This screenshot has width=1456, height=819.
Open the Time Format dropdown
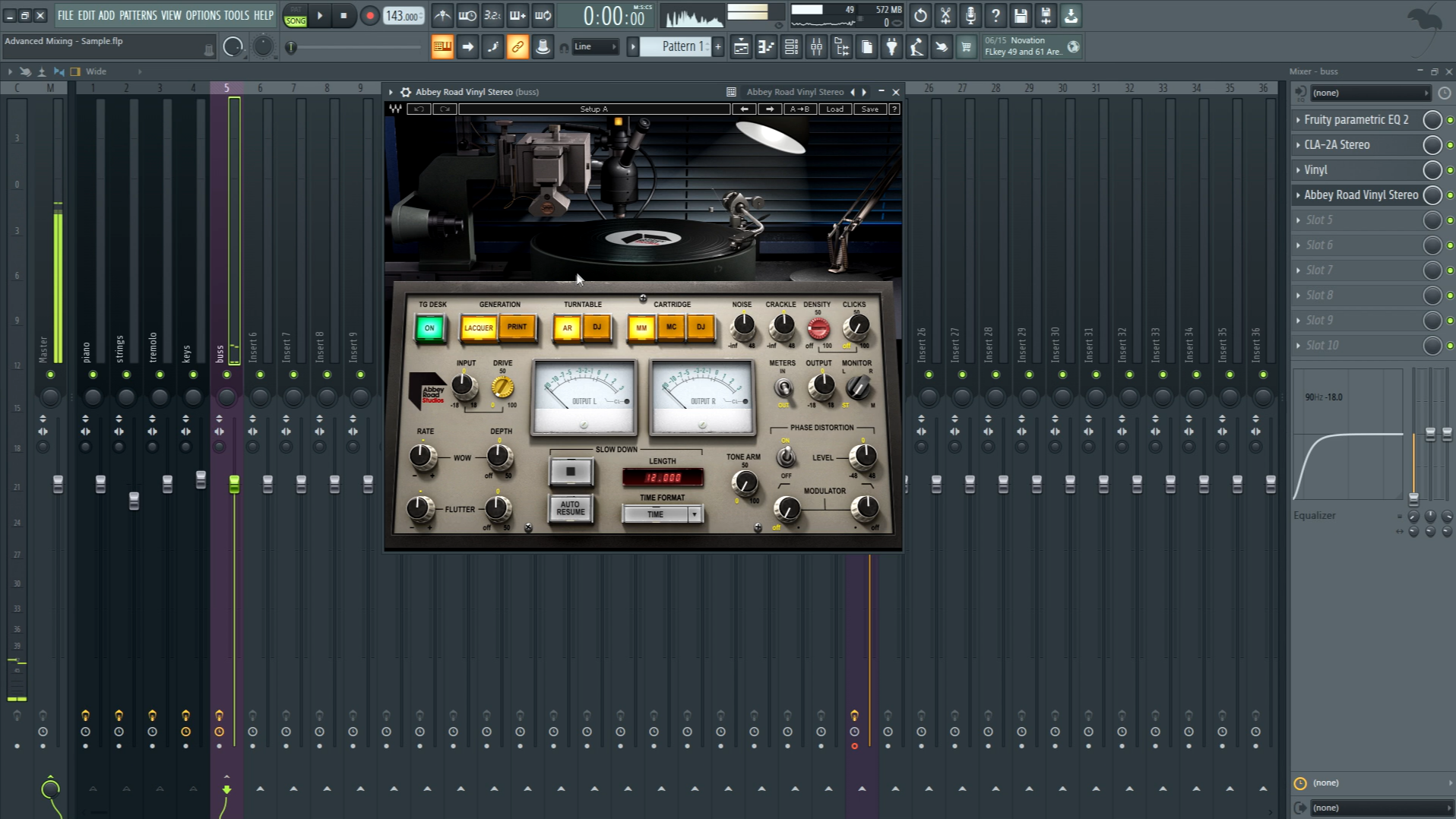click(x=662, y=514)
